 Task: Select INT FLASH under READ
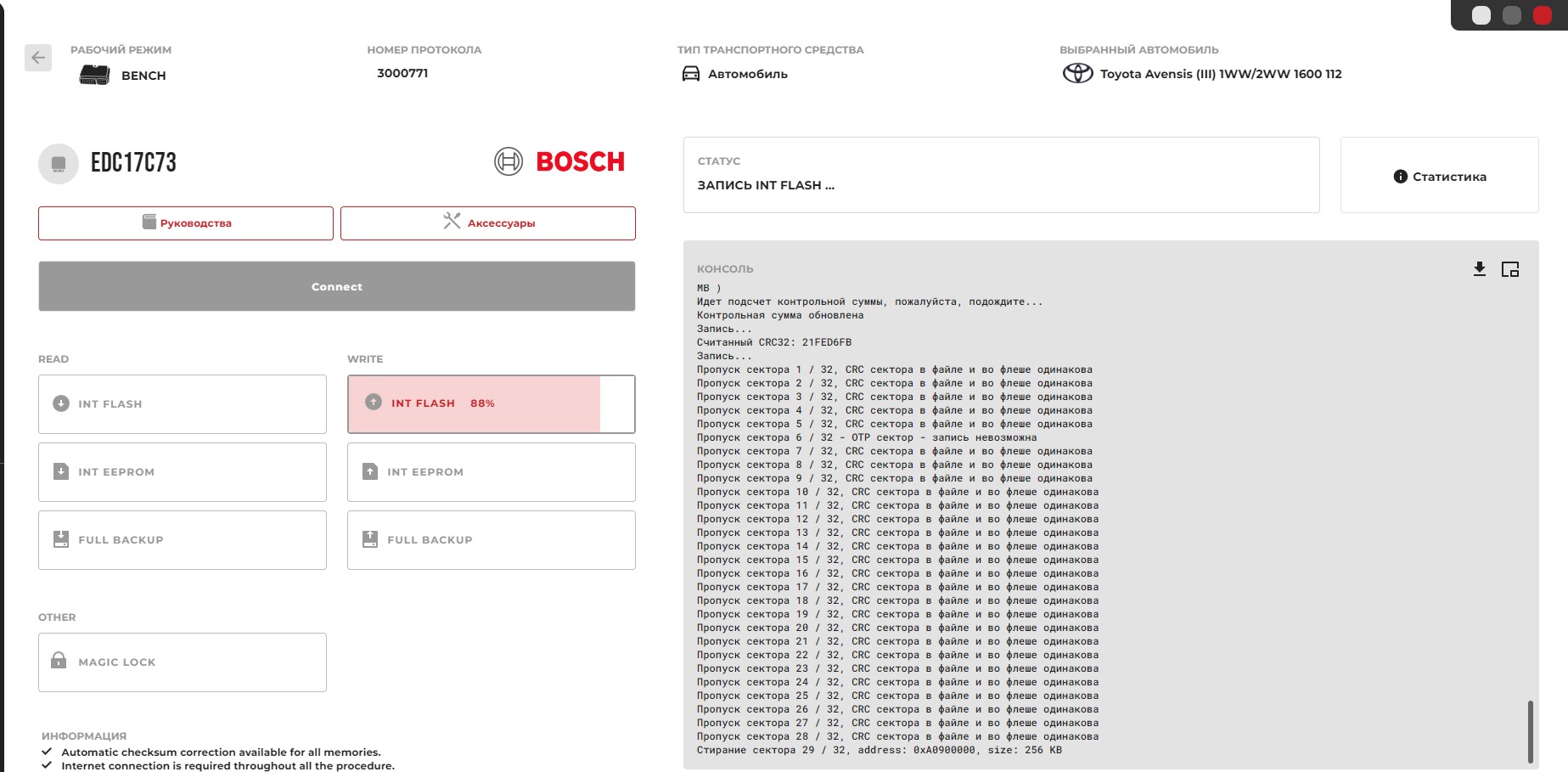click(x=183, y=404)
